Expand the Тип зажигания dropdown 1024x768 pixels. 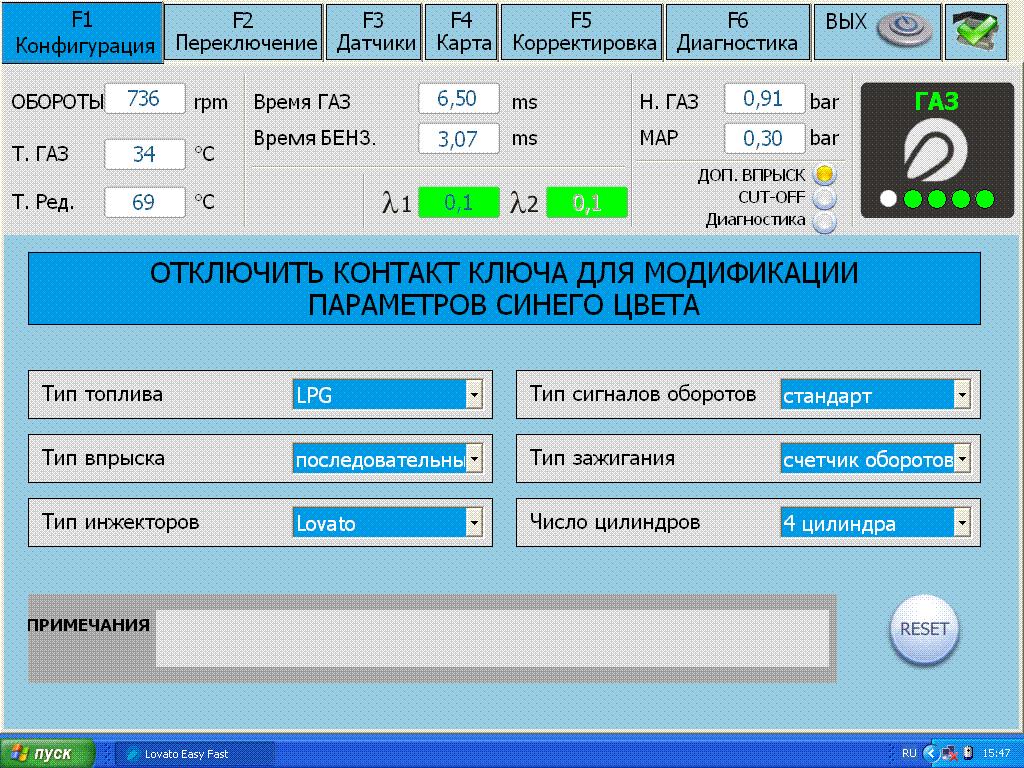click(962, 458)
